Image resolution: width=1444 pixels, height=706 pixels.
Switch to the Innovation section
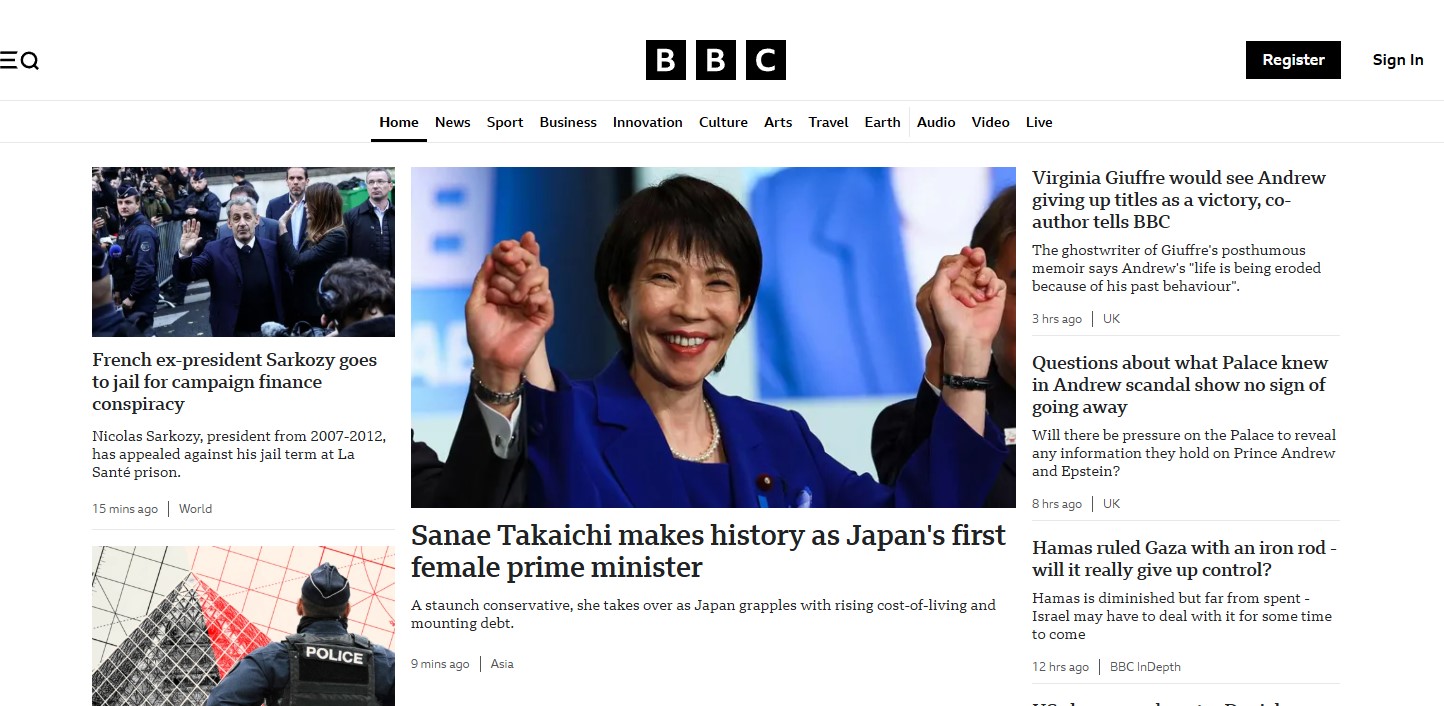(x=647, y=122)
